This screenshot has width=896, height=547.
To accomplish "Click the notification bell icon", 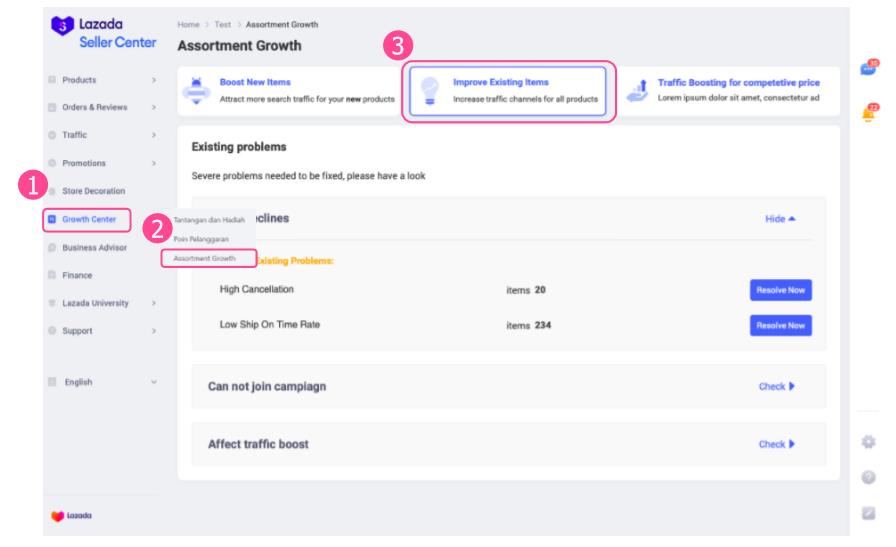I will click(868, 114).
